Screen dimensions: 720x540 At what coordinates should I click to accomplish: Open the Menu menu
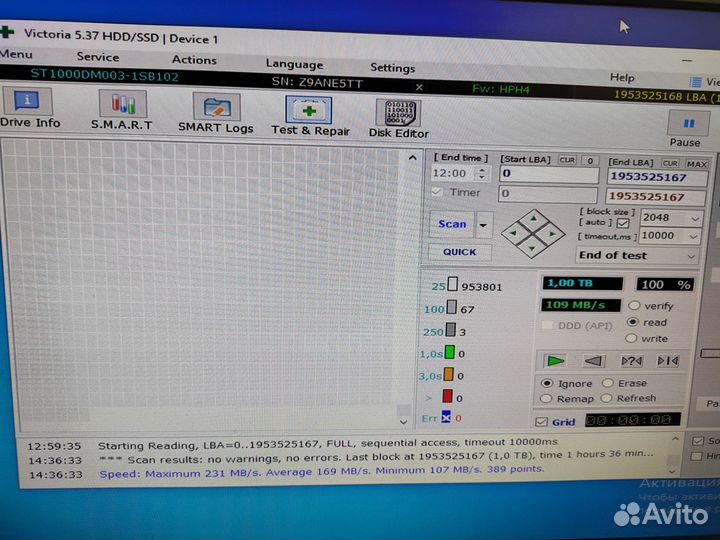click(x=16, y=54)
